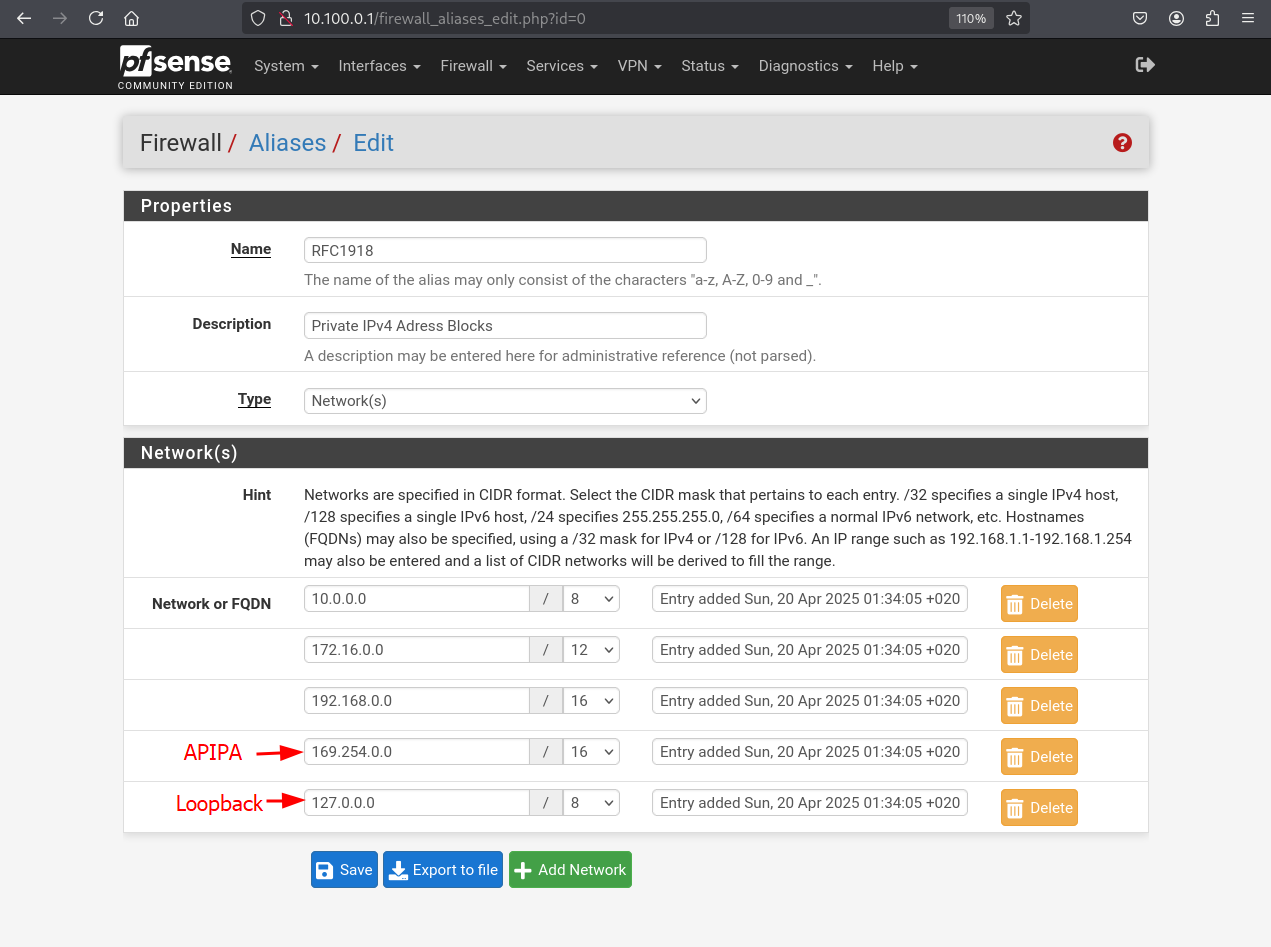The height and width of the screenshot is (947, 1271).
Task: Open CIDR mask dropdown for 127.0.0.0
Action: (591, 803)
